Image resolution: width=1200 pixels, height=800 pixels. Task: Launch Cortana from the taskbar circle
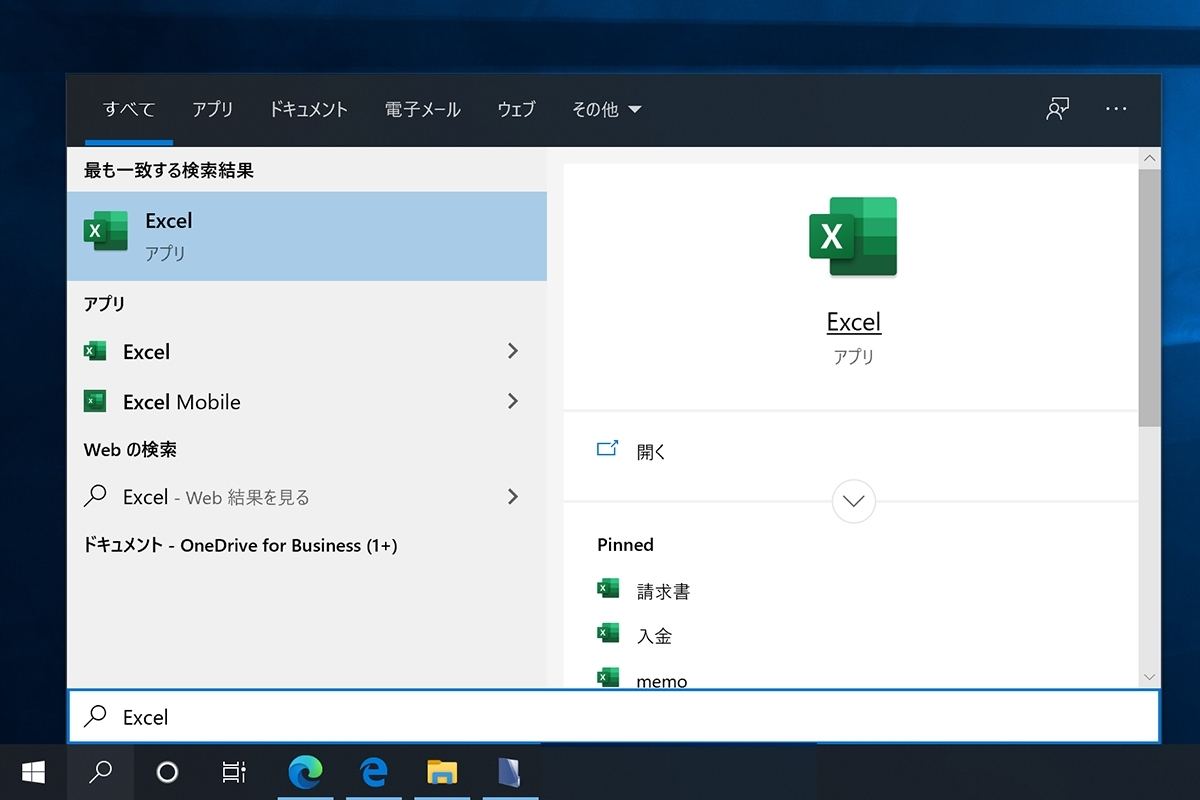167,772
